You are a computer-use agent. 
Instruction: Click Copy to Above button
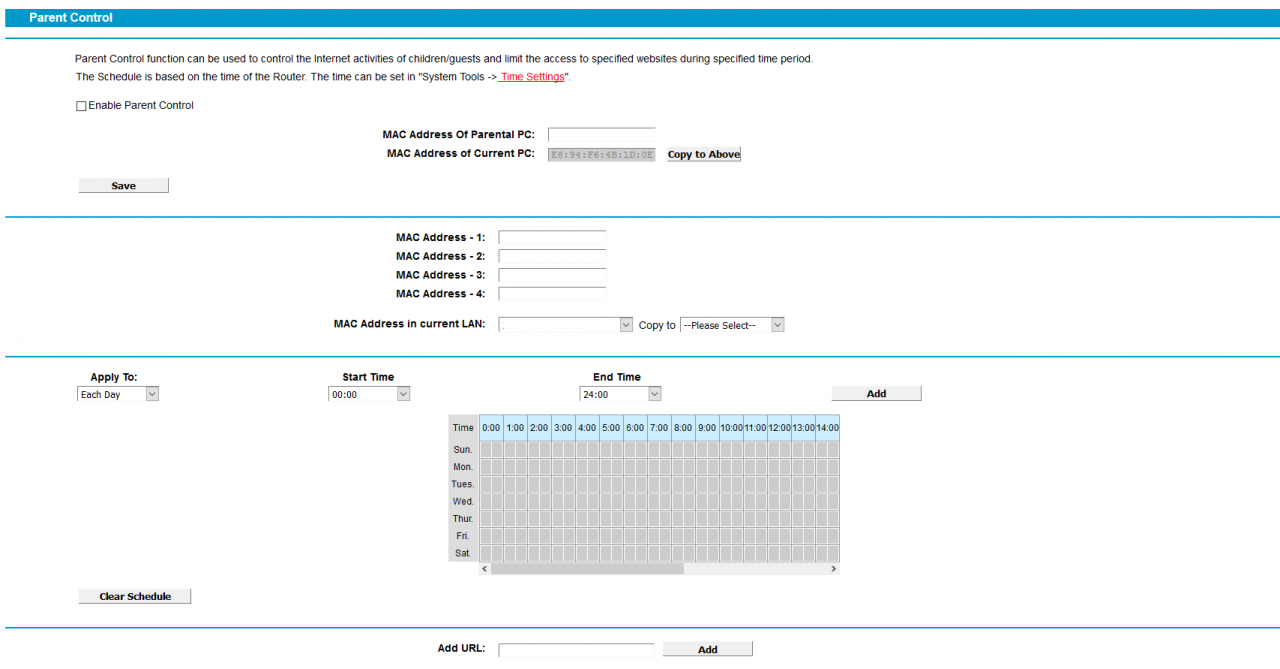pyautogui.click(x=704, y=154)
